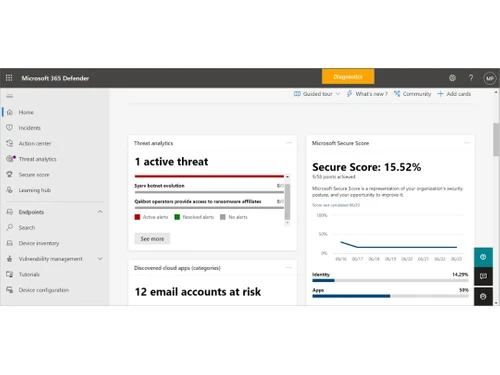Viewport: 500px width, 375px height.
Task: Open Threat analytics nav item
Action: pyautogui.click(x=37, y=159)
